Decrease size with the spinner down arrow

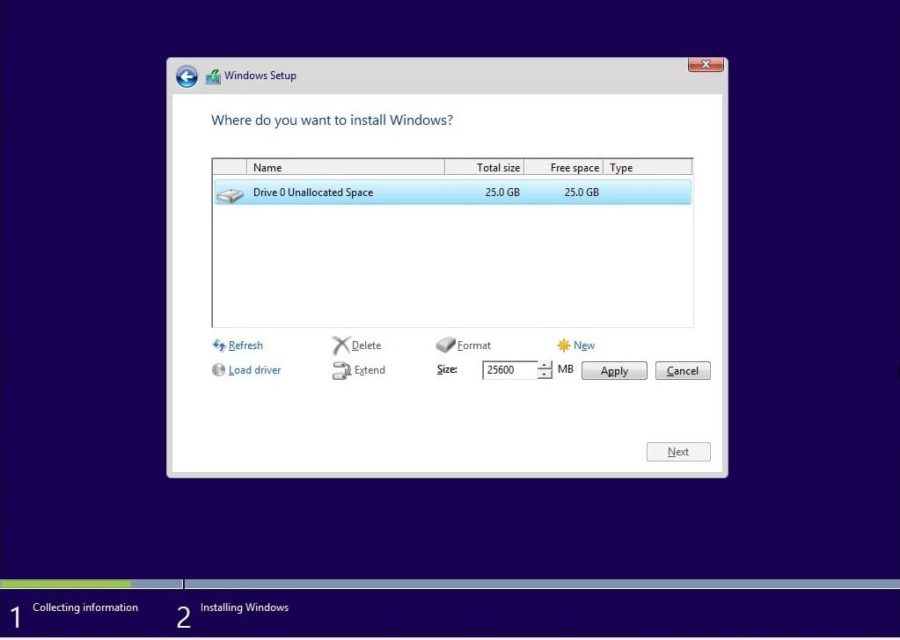pyautogui.click(x=545, y=375)
